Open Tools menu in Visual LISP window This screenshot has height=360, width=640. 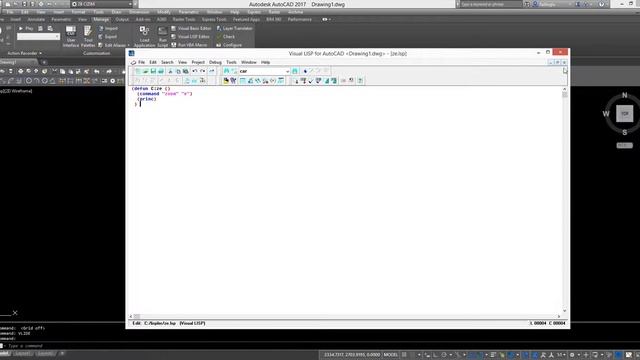click(x=231, y=62)
